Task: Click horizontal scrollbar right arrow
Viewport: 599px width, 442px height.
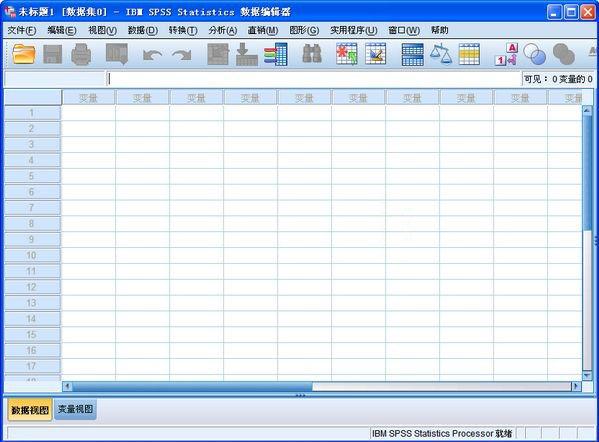Action: 576,386
